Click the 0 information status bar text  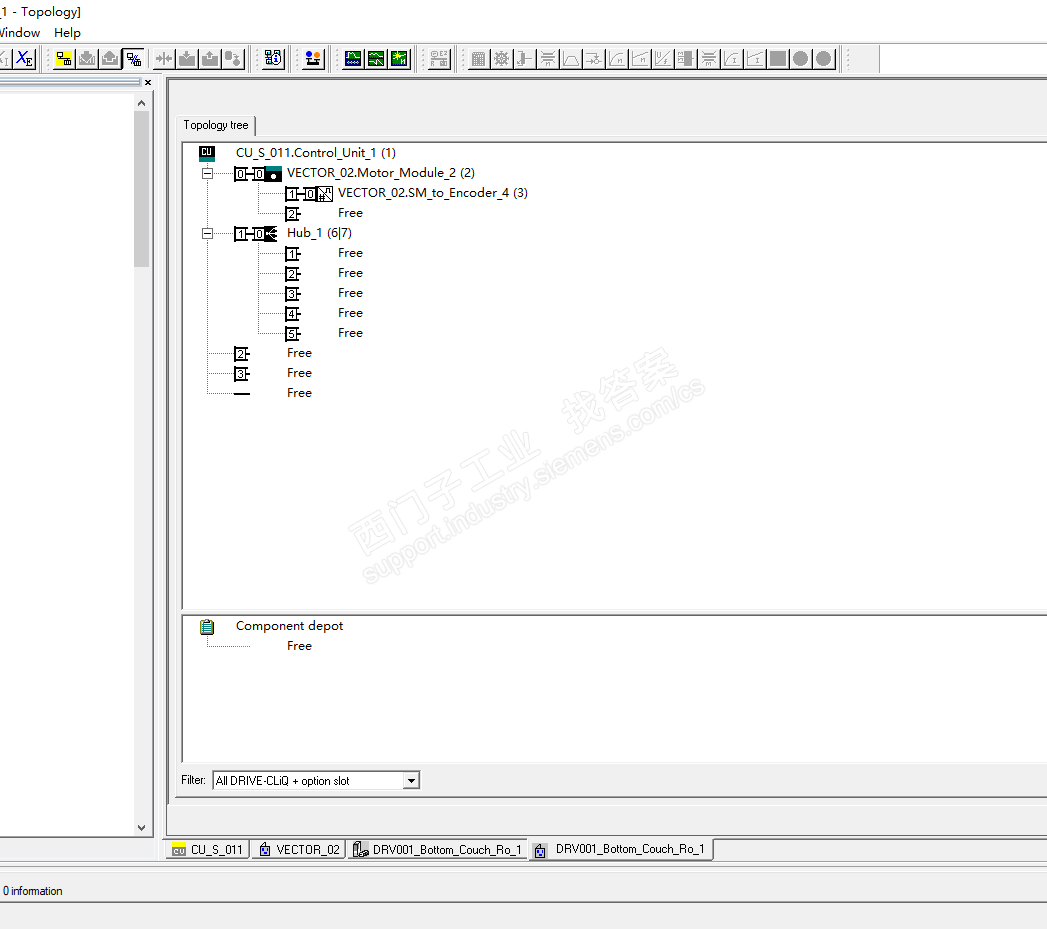tap(33, 891)
